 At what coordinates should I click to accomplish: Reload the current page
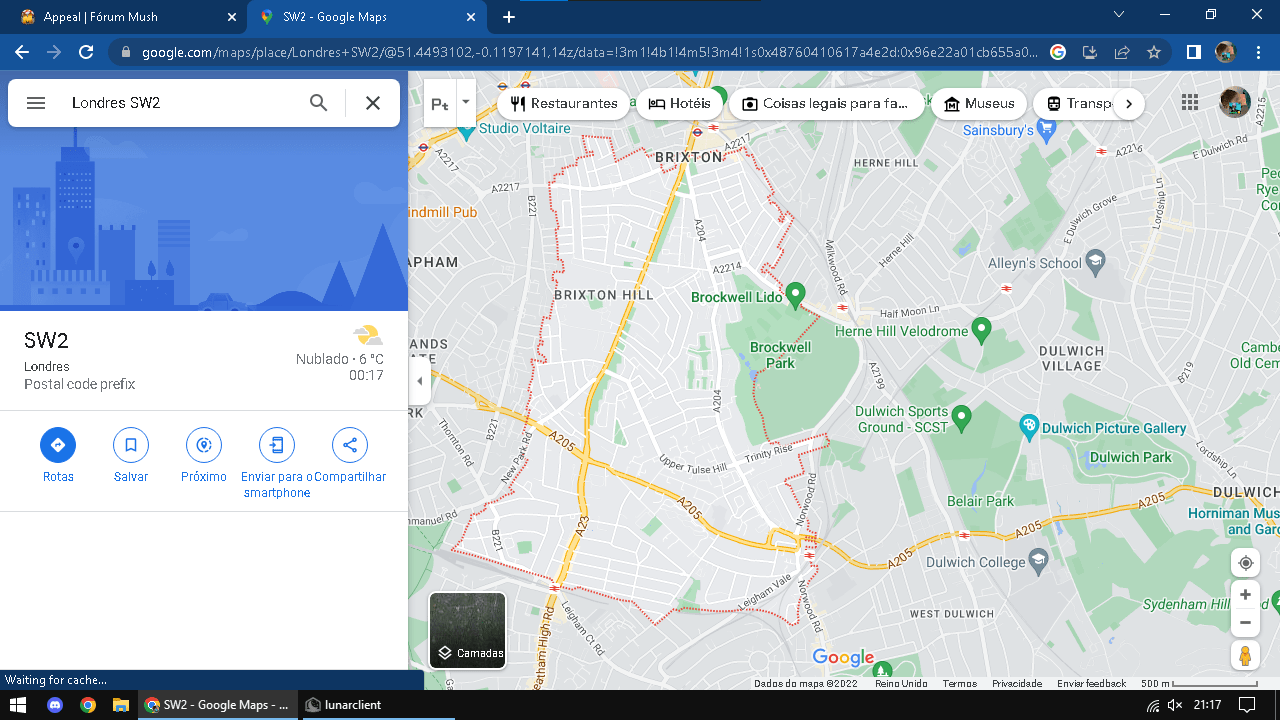tap(86, 52)
